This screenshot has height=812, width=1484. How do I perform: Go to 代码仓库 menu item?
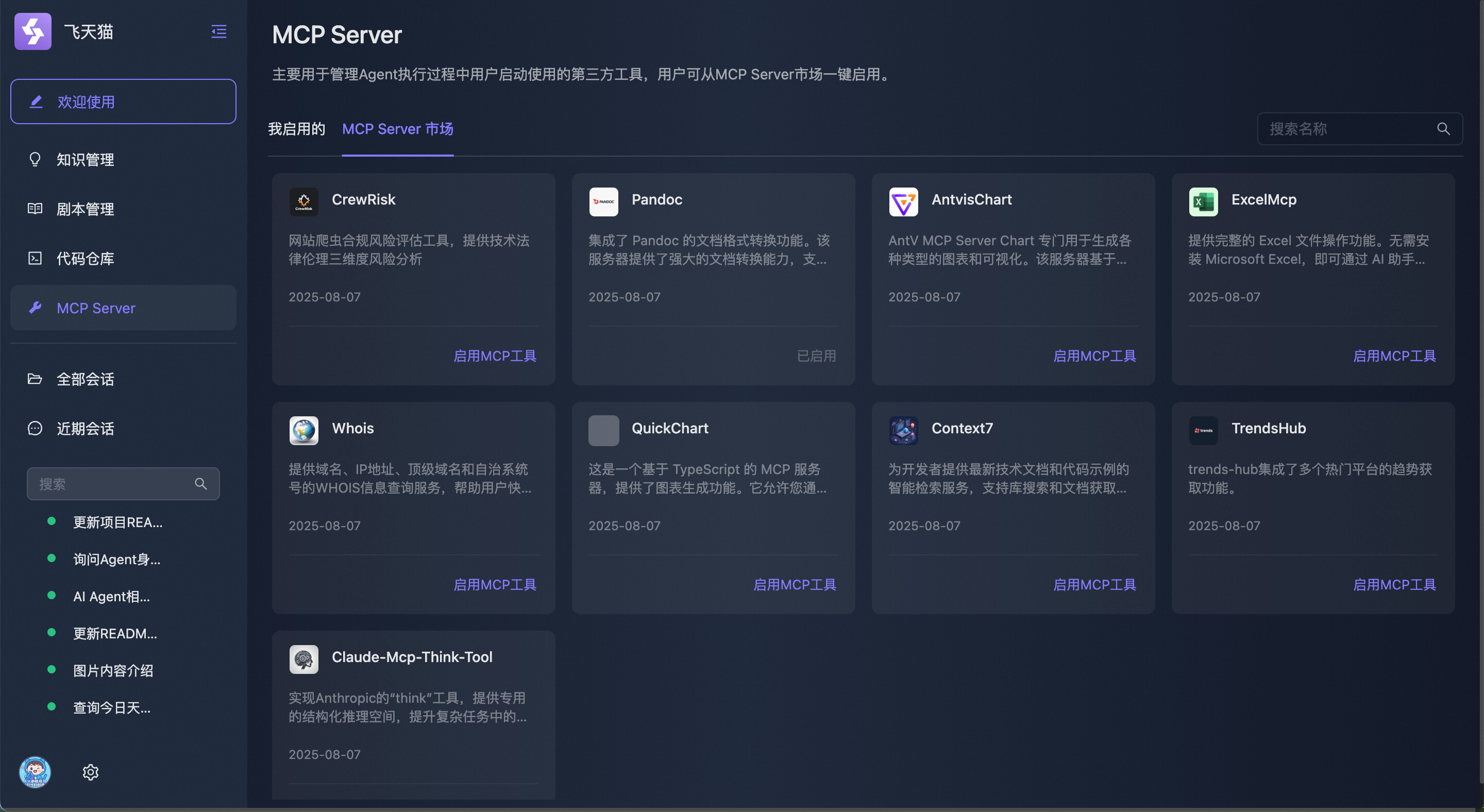coord(85,259)
